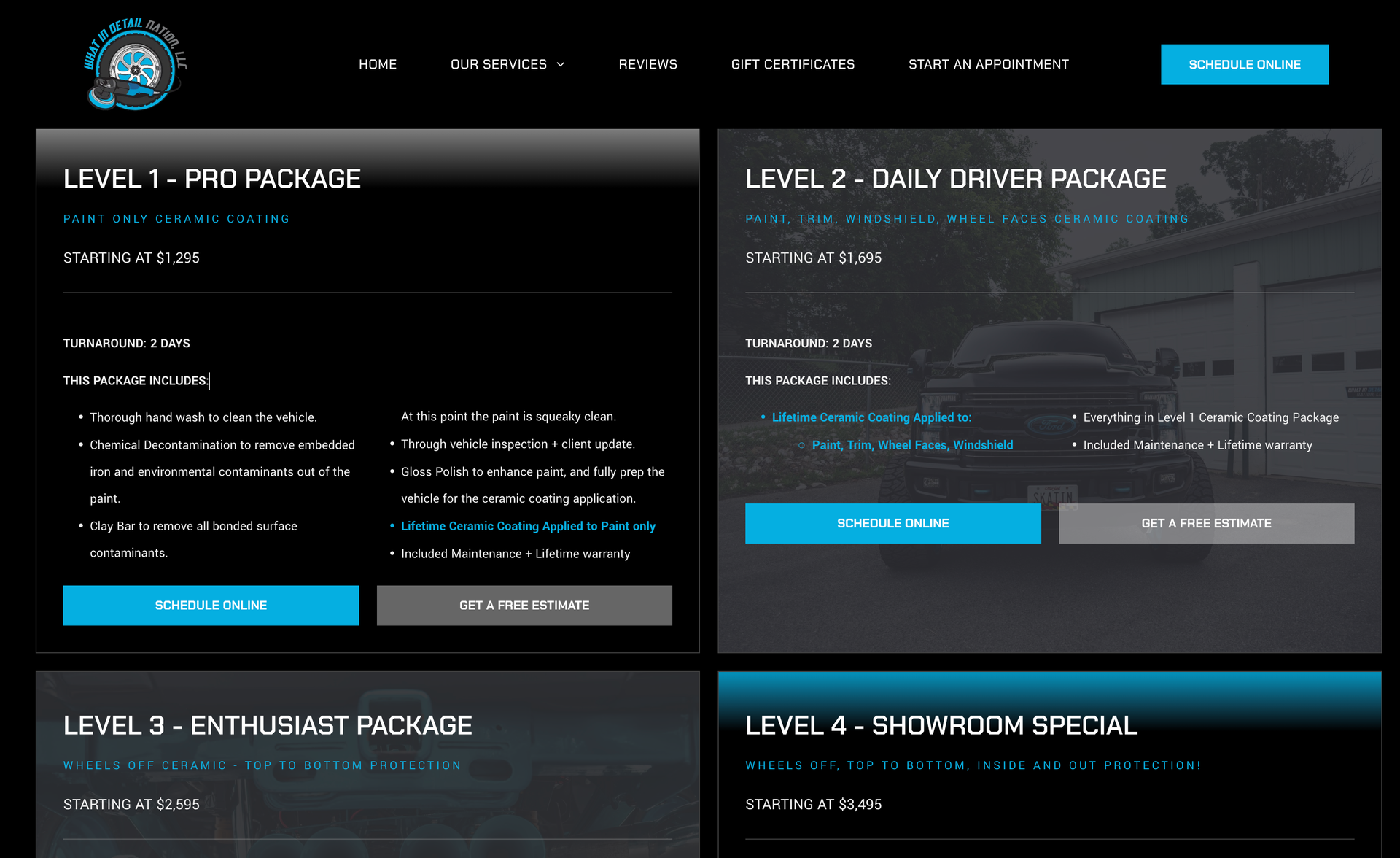Click the What In Detail Nation logo
This screenshot has width=1400, height=858.
135,65
